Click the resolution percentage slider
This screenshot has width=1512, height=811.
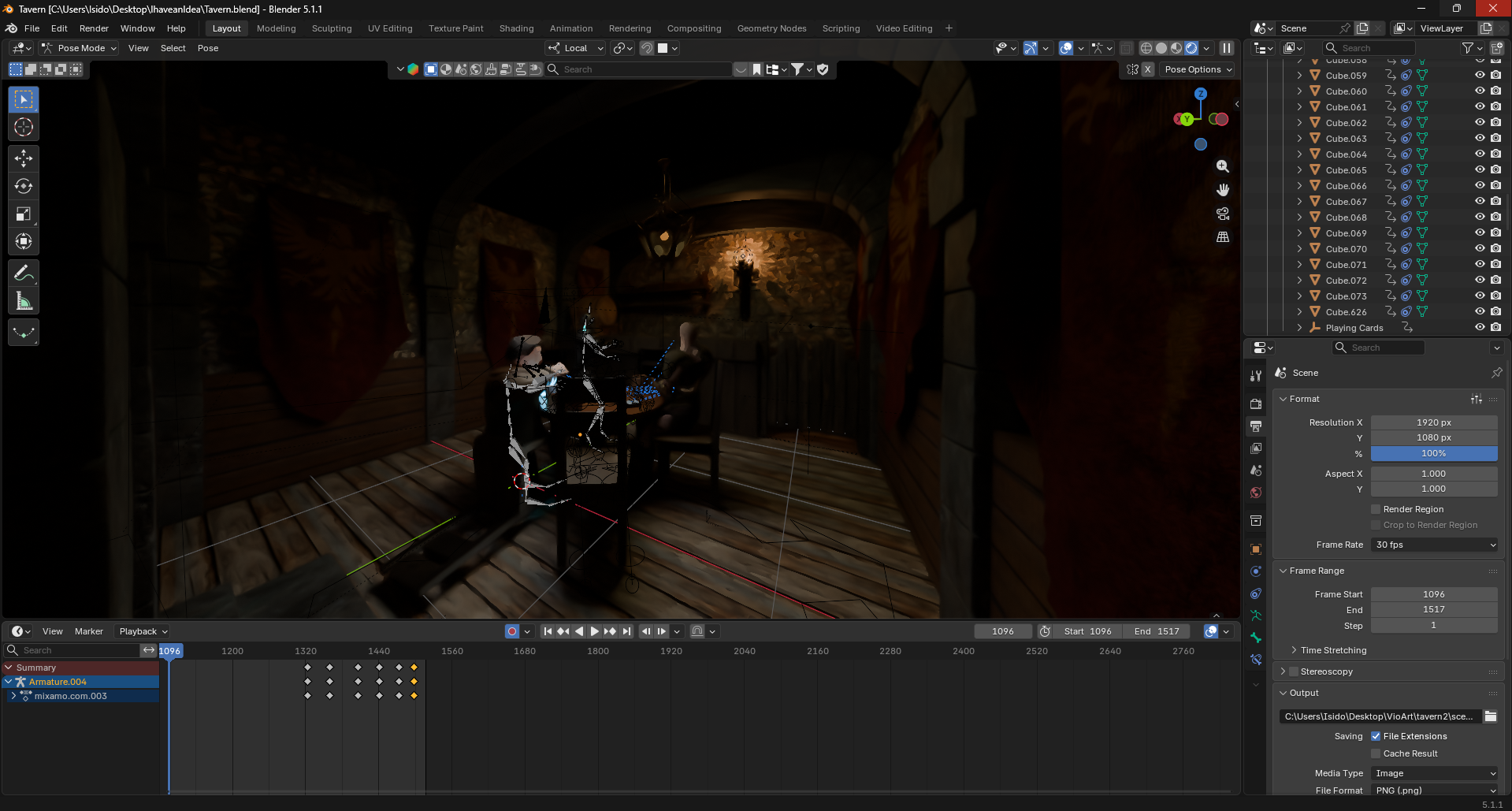click(x=1434, y=453)
